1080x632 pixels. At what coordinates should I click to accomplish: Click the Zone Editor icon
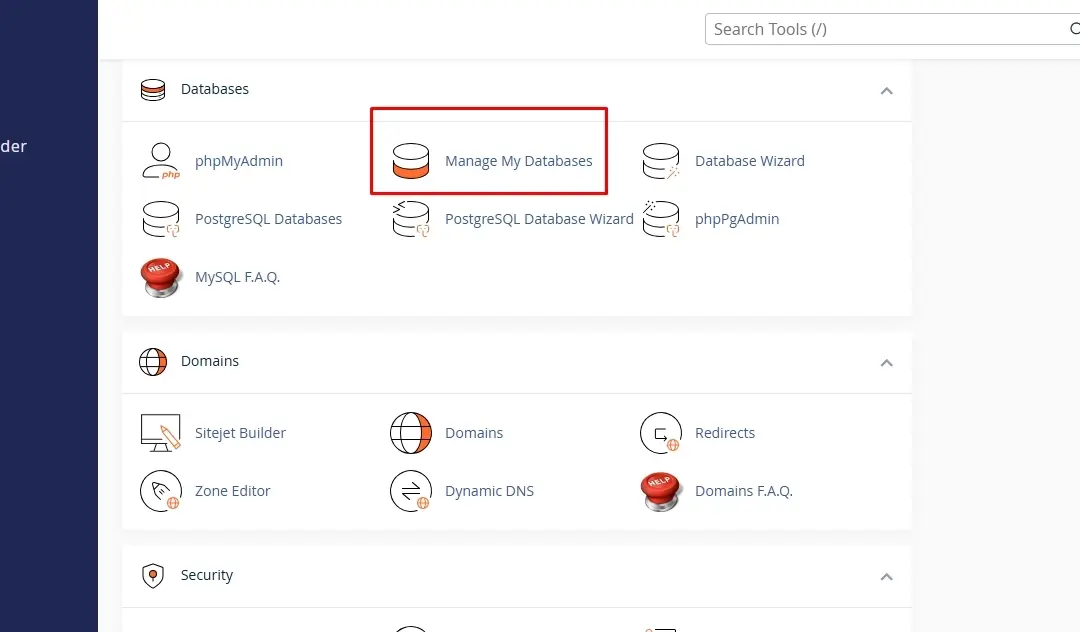(161, 491)
